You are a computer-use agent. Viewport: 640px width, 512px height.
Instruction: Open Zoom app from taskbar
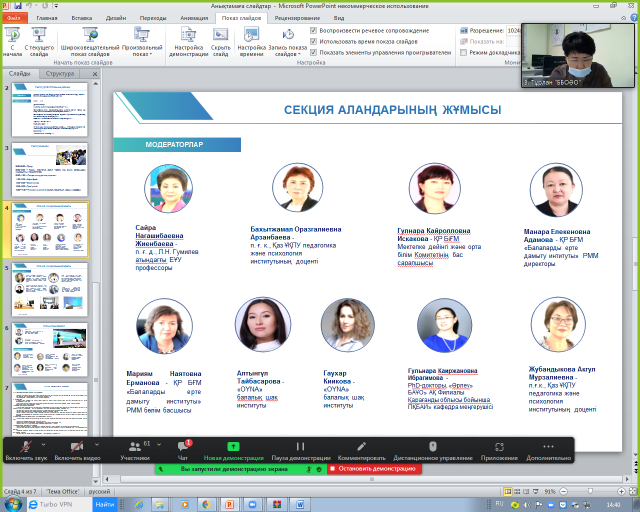pos(253,505)
